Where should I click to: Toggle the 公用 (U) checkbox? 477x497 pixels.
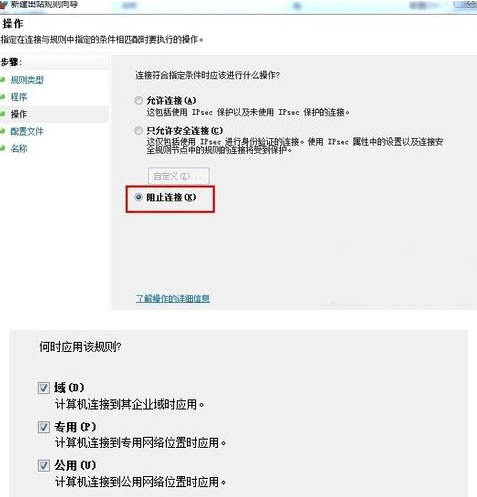coord(44,465)
